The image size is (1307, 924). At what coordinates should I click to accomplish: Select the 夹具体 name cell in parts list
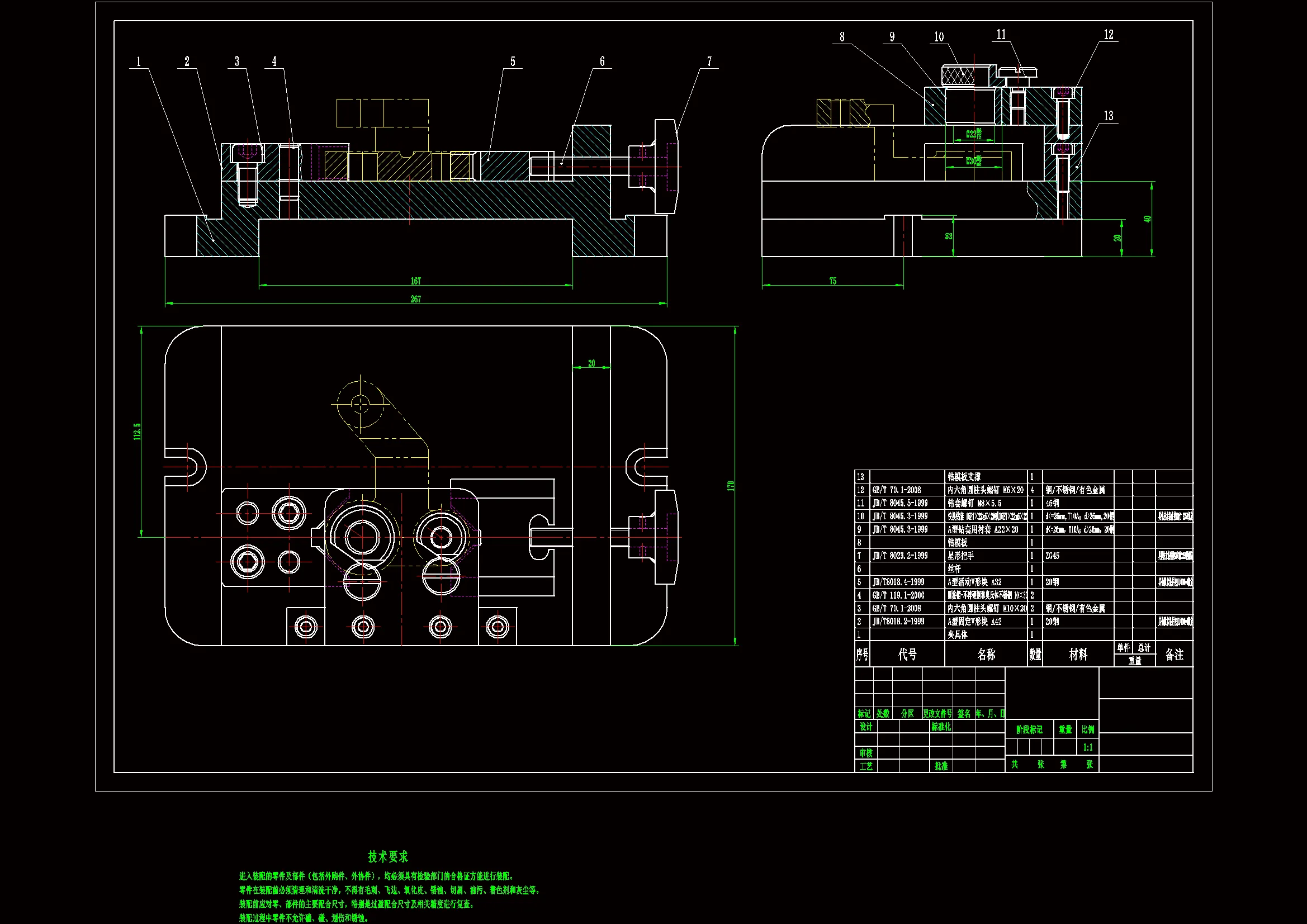(957, 634)
